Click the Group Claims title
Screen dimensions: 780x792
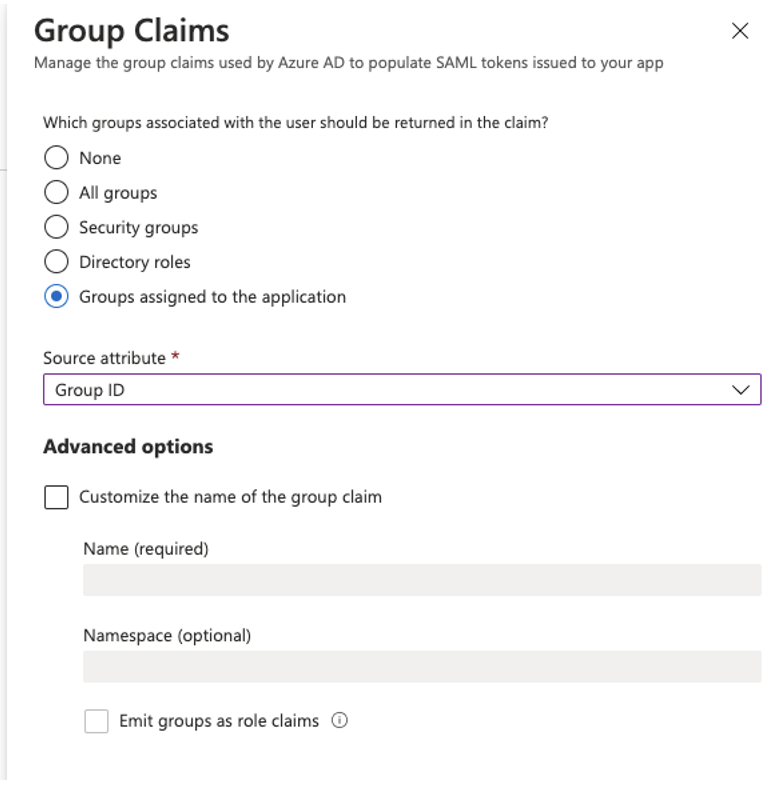tap(132, 31)
